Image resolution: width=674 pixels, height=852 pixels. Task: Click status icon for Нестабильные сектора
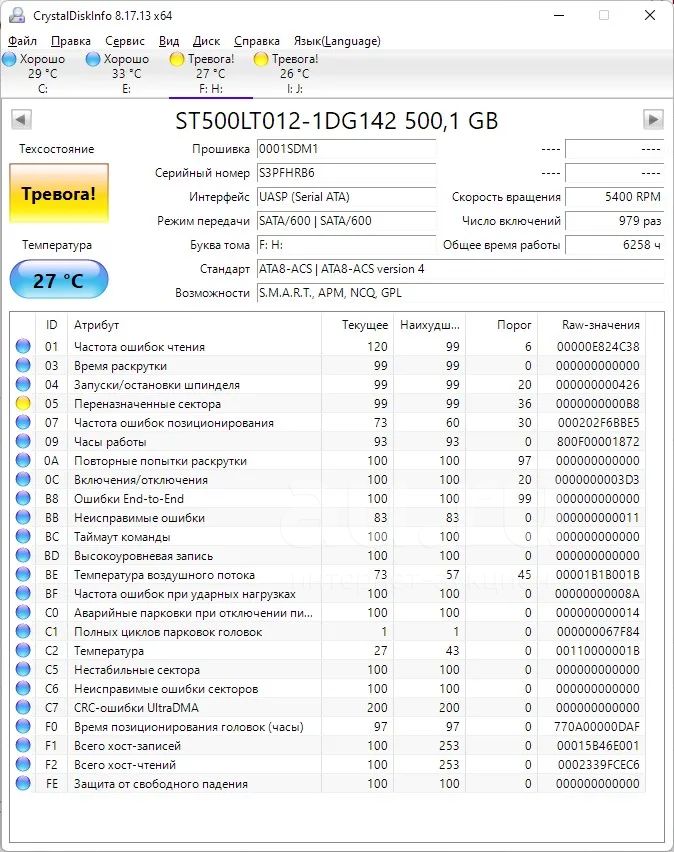[x=23, y=669]
